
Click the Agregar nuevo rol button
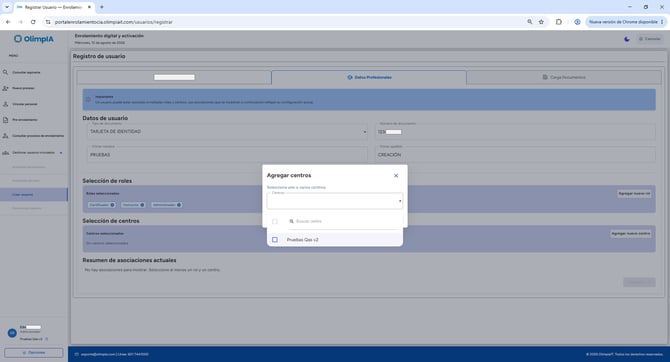click(634, 194)
